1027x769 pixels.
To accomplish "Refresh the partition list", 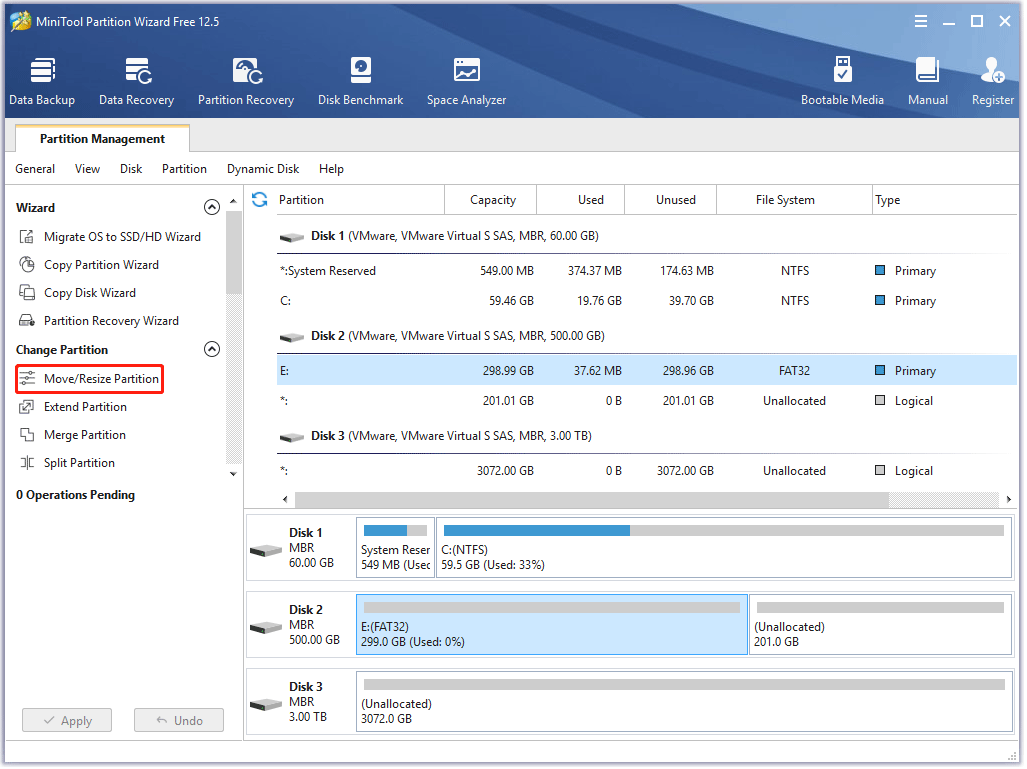I will click(260, 200).
